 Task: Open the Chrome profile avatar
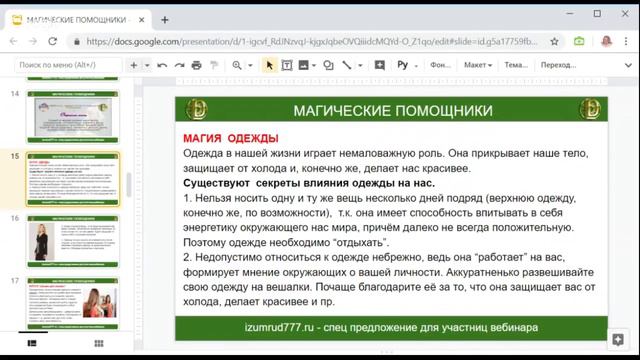[606, 41]
